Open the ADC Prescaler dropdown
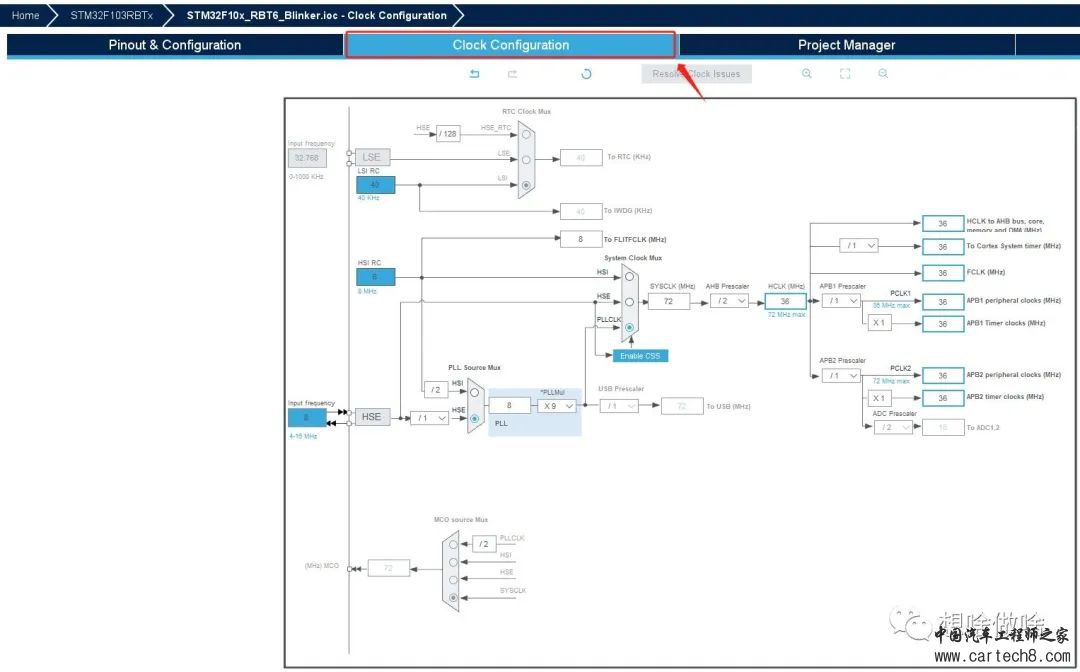The width and height of the screenshot is (1080, 672). [x=893, y=427]
